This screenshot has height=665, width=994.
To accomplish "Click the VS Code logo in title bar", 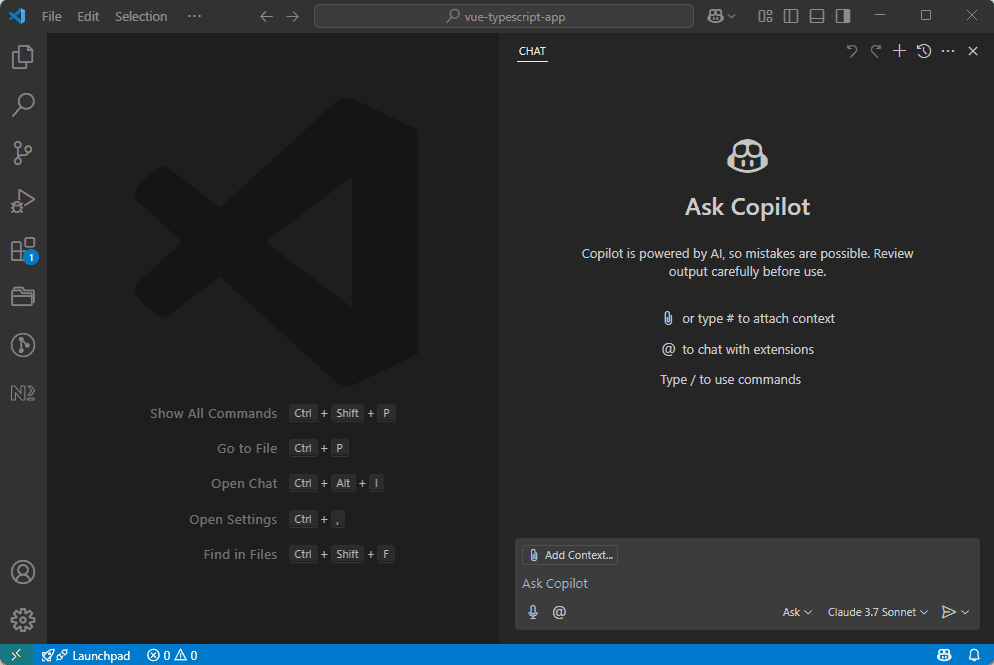I will tap(17, 16).
